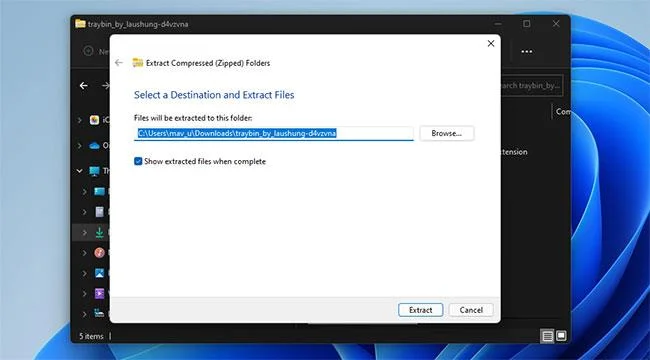Screen dimensions: 650x360
Task: Click Explorer's forward navigation arrow
Action: tap(105, 85)
